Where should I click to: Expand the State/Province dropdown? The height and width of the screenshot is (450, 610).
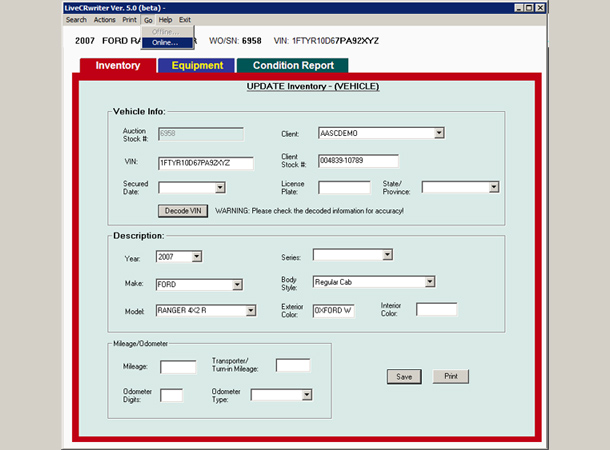(x=494, y=187)
